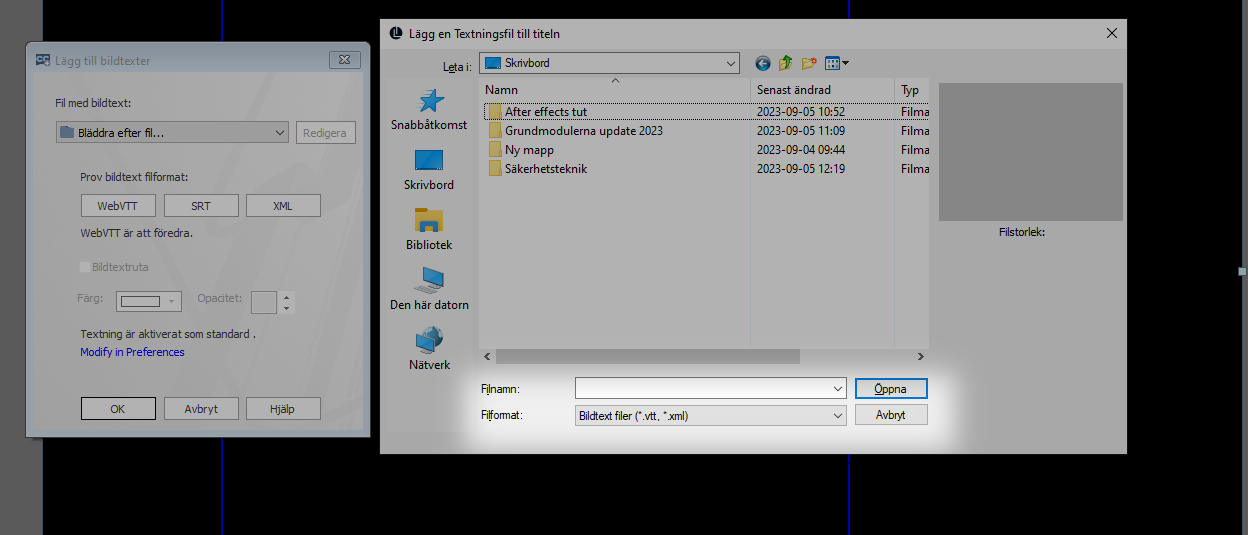The width and height of the screenshot is (1248, 535).
Task: Go back with the blue arrow icon
Action: (763, 63)
